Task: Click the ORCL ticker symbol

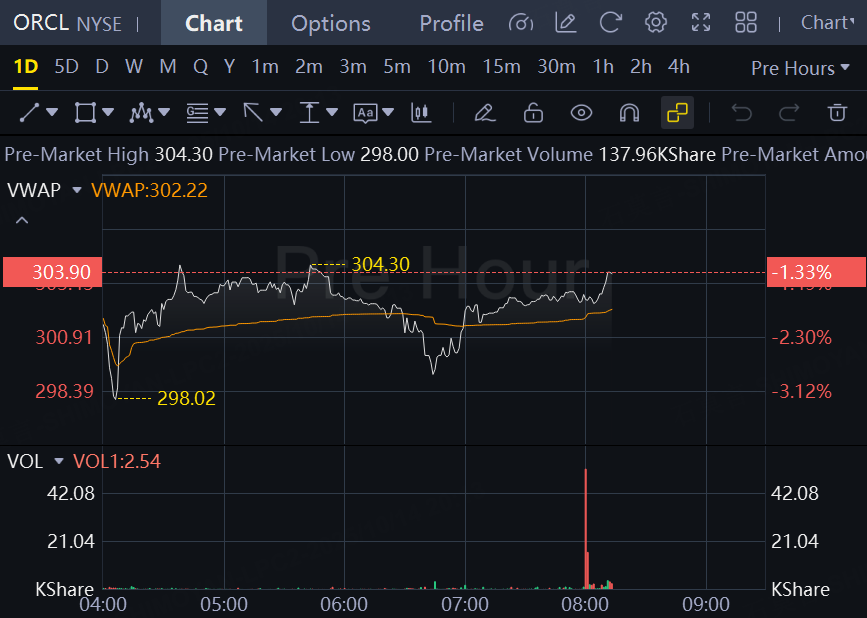Action: [x=41, y=23]
